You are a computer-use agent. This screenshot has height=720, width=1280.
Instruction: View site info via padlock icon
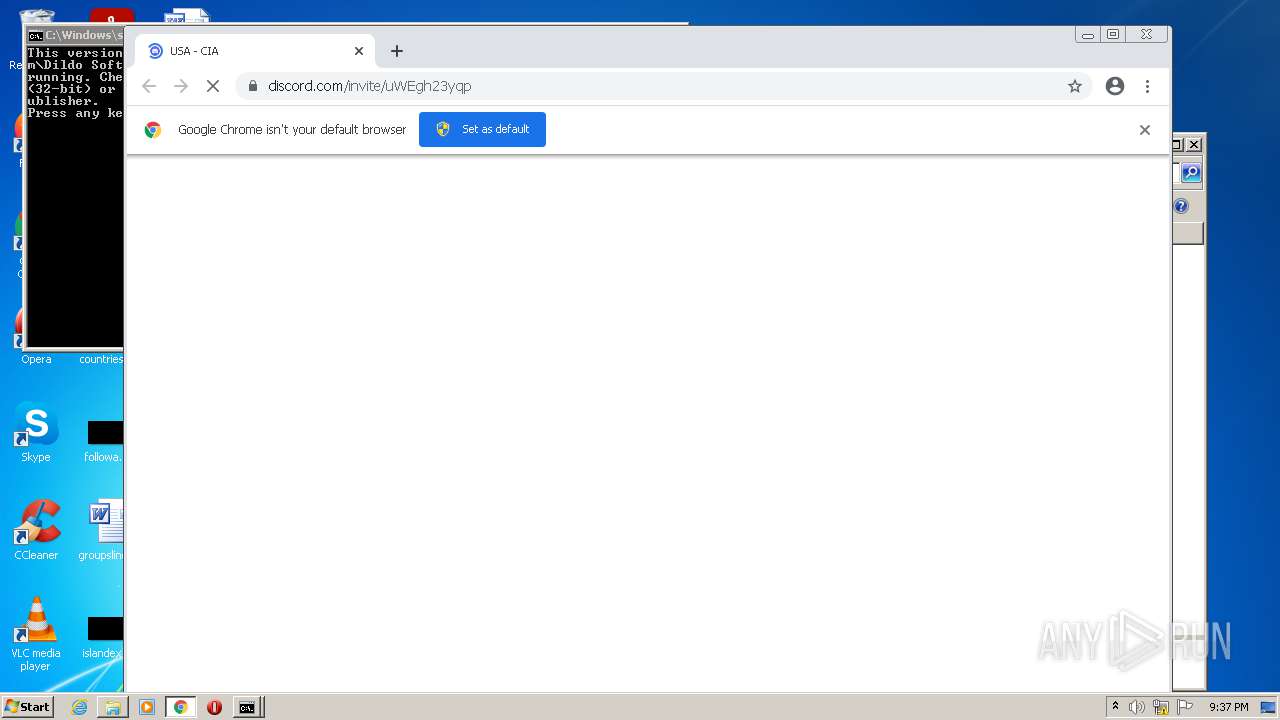[252, 86]
